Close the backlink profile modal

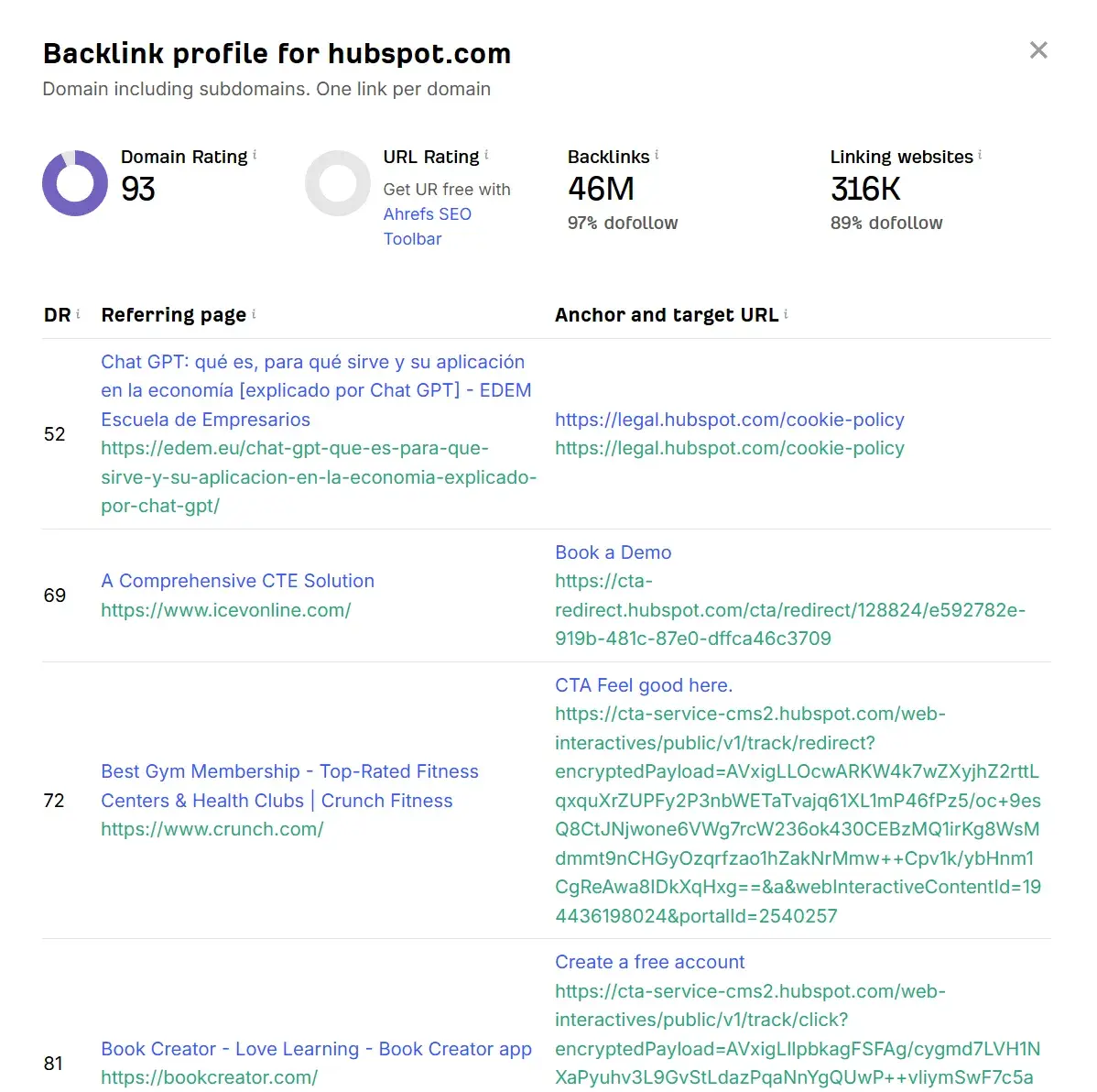tap(1038, 50)
